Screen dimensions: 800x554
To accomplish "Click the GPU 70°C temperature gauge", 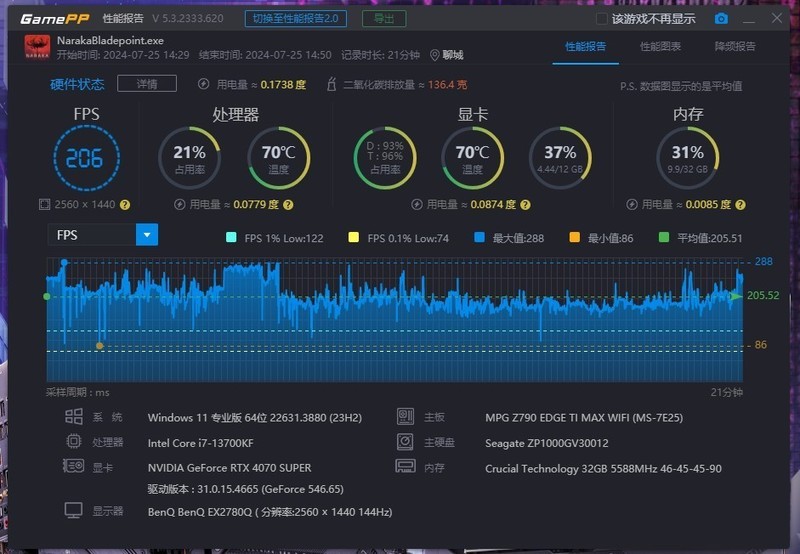I will (x=472, y=158).
